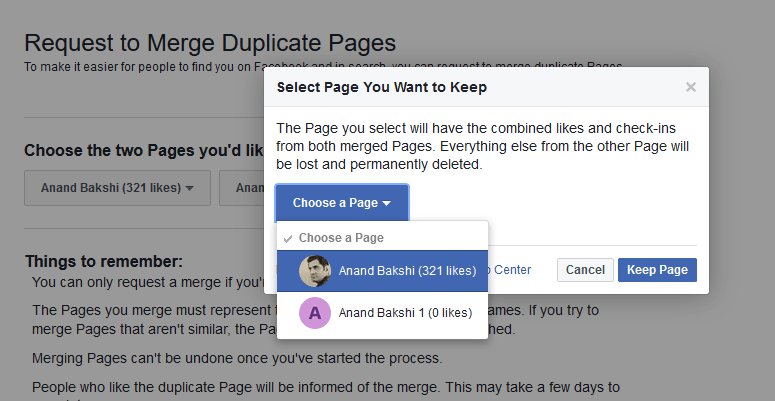Click dialog title Select Page You Want to Keep
The height and width of the screenshot is (401, 775).
tap(382, 88)
